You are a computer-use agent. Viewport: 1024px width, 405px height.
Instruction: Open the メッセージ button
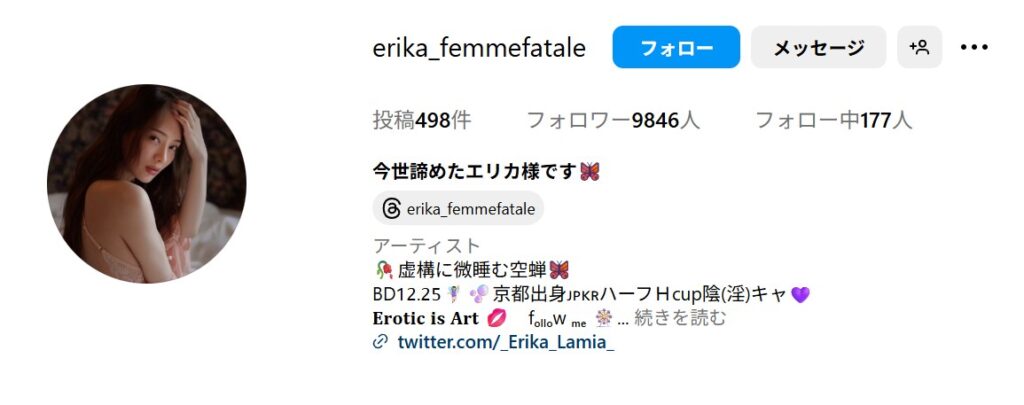(818, 47)
